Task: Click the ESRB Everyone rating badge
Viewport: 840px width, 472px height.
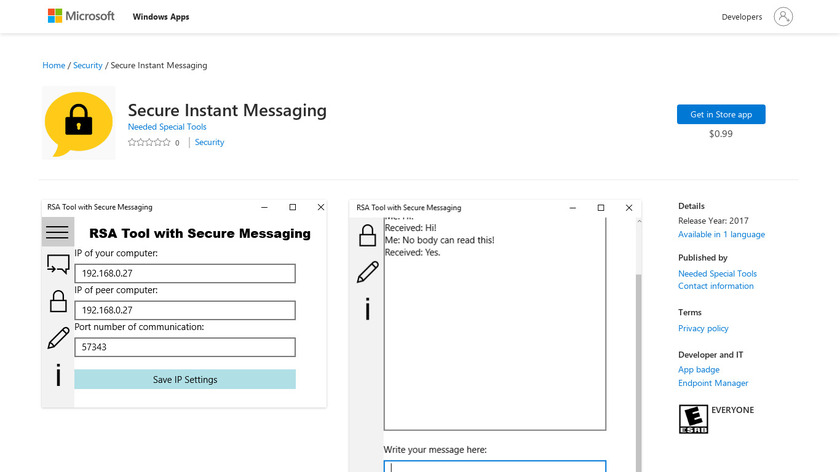Action: pos(693,419)
